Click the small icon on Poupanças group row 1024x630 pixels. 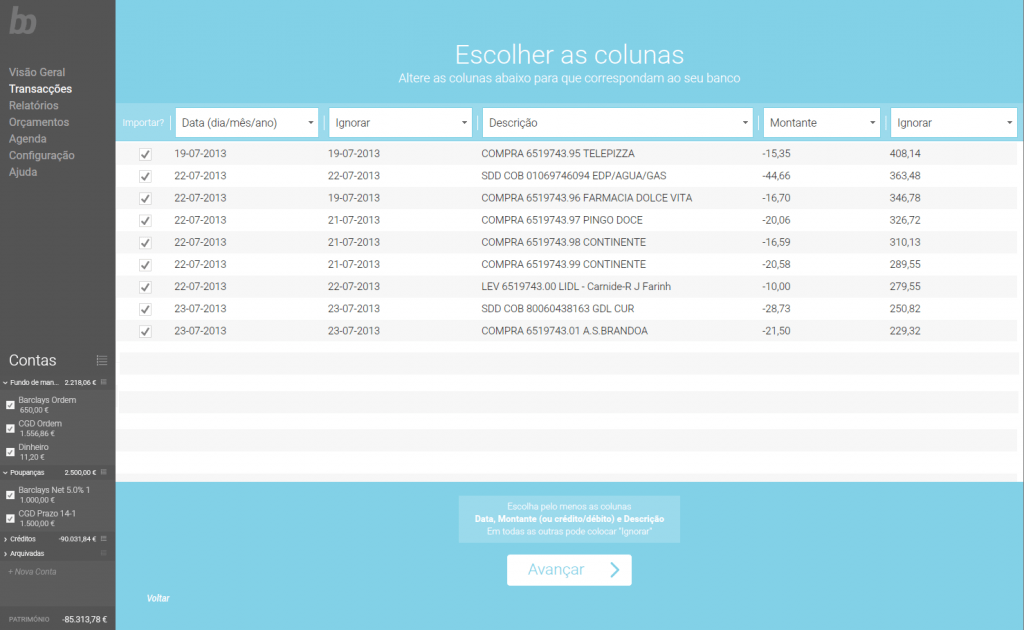104,472
